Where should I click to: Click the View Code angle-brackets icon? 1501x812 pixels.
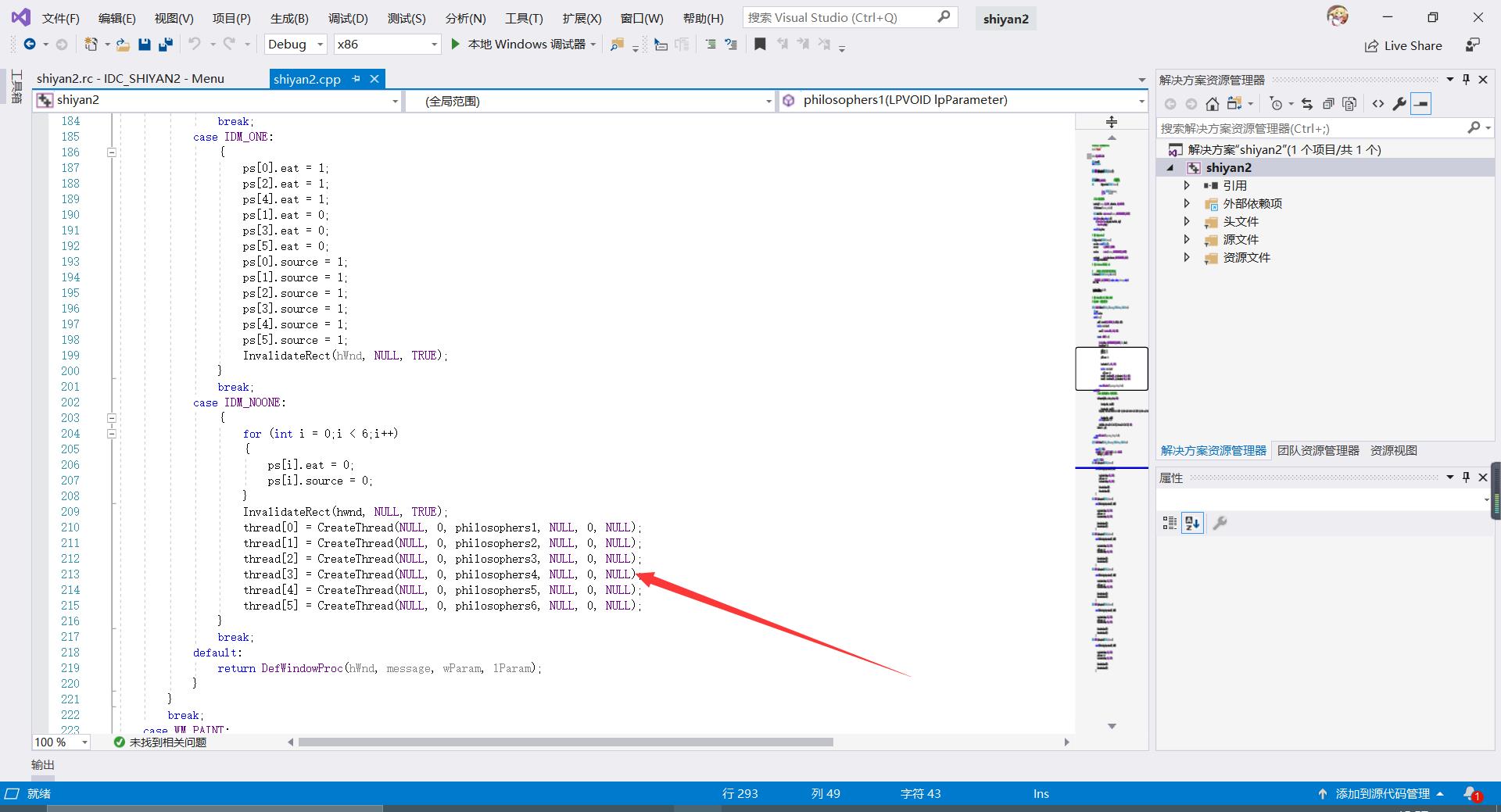[1377, 103]
